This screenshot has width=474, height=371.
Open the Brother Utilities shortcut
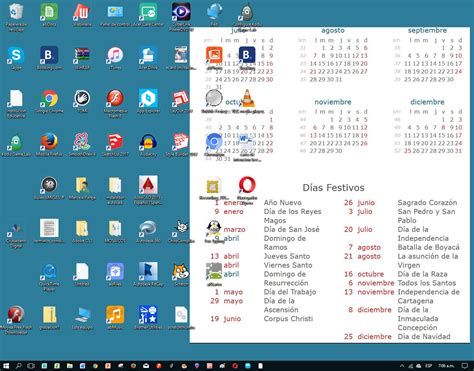(148, 314)
